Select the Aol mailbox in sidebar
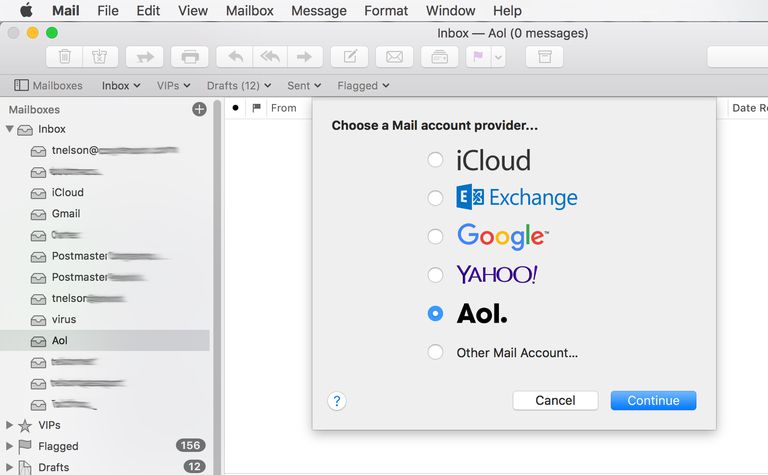Screen dimensions: 768x475 pos(105,340)
